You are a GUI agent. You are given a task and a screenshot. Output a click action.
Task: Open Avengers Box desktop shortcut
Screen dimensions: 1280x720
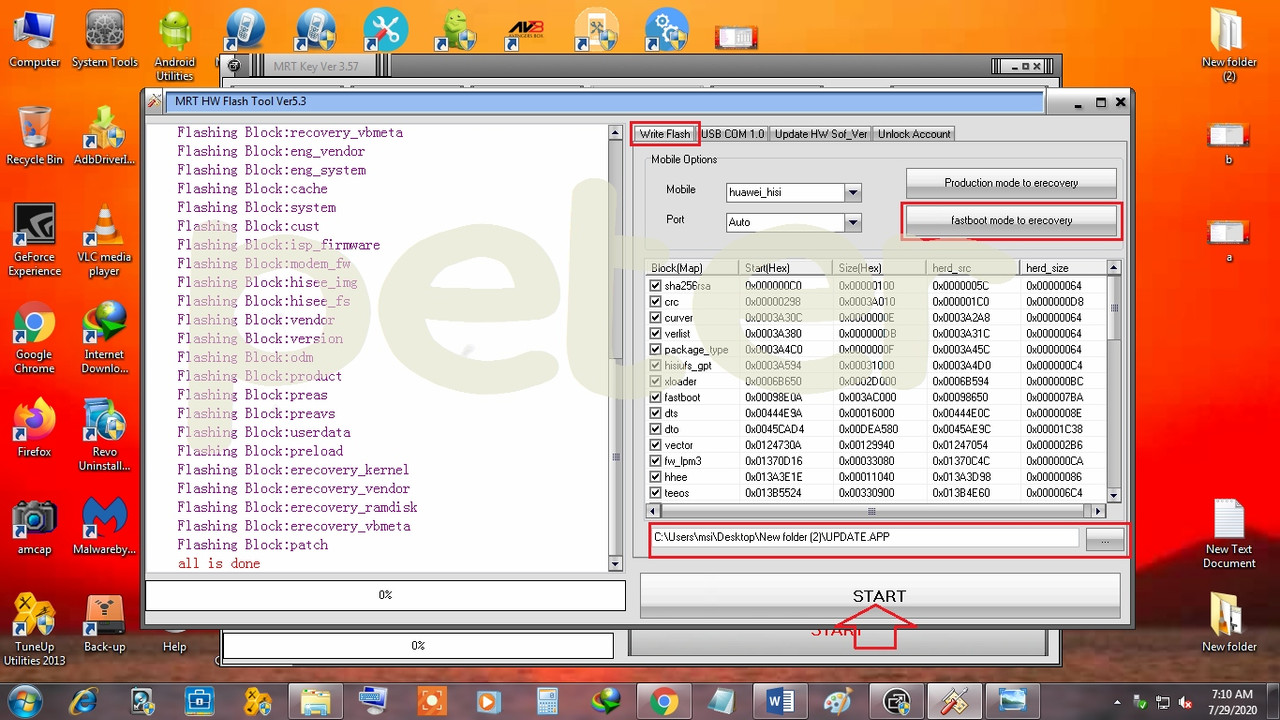[x=526, y=30]
